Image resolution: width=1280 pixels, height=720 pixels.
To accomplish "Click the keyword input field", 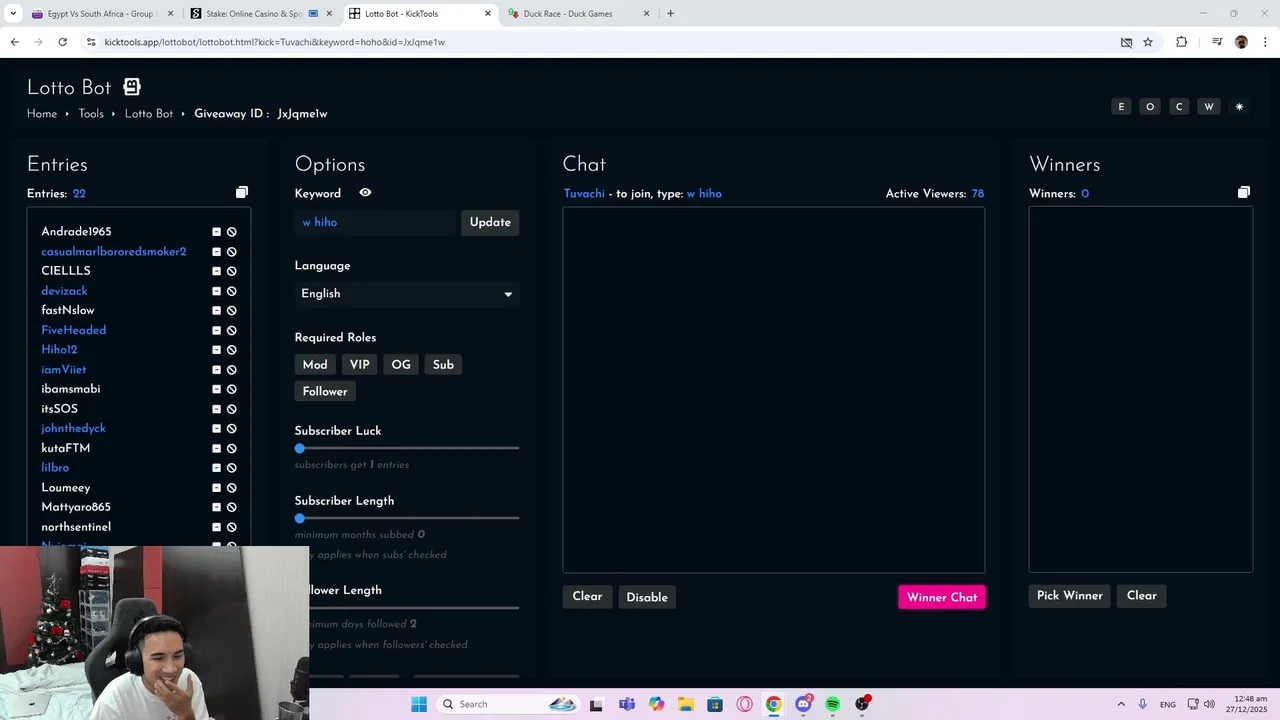I will click(x=377, y=222).
